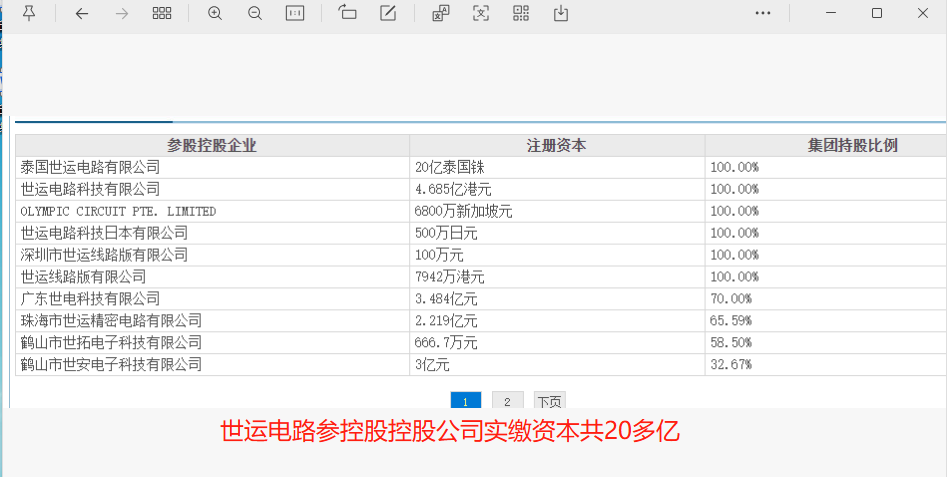This screenshot has height=477, width=947.
Task: Zoom out of the image
Action: (x=255, y=13)
